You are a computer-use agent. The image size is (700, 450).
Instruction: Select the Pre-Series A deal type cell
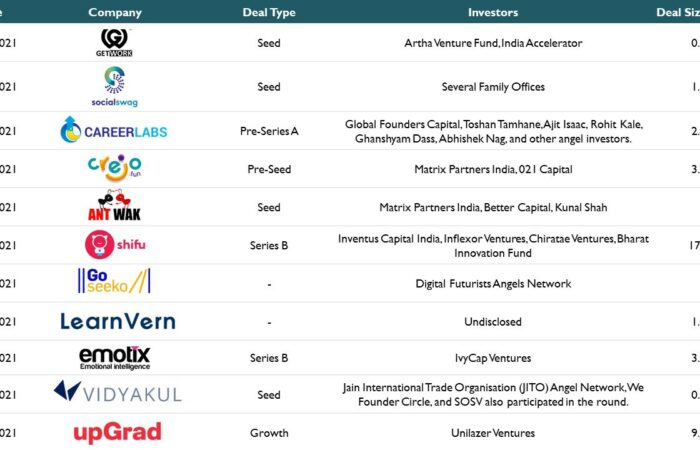tap(269, 131)
